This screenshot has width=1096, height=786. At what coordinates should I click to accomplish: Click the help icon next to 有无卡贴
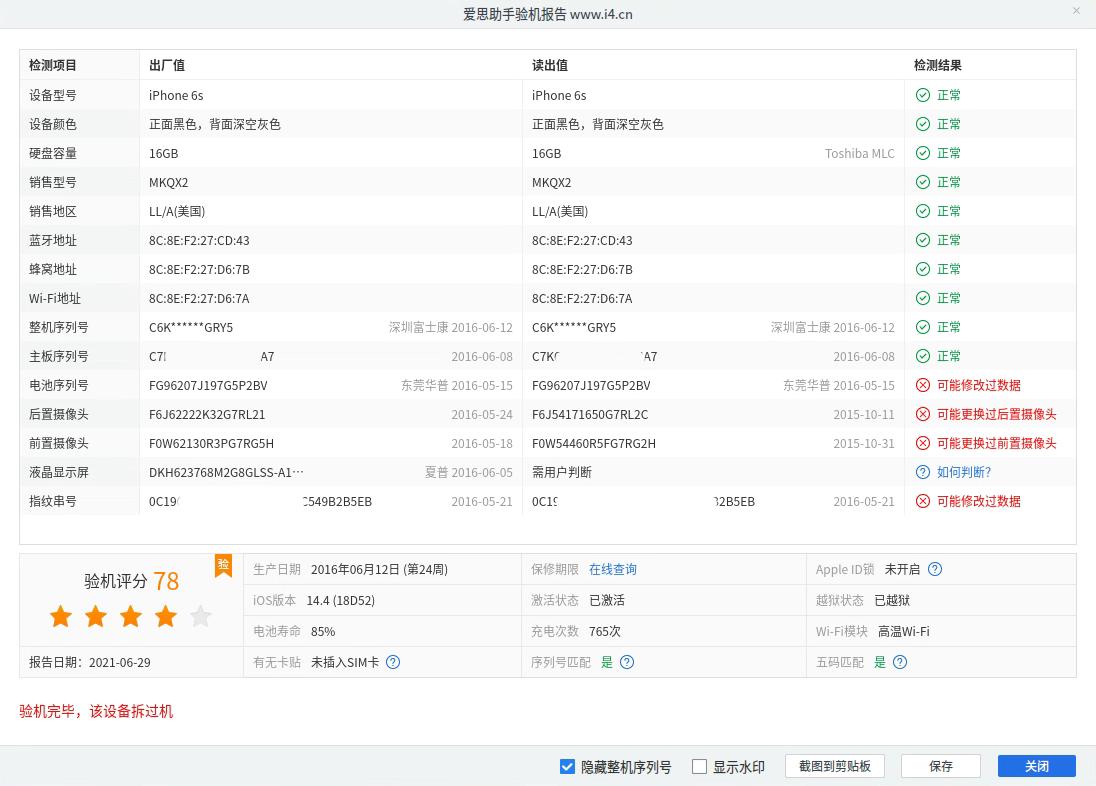point(393,662)
